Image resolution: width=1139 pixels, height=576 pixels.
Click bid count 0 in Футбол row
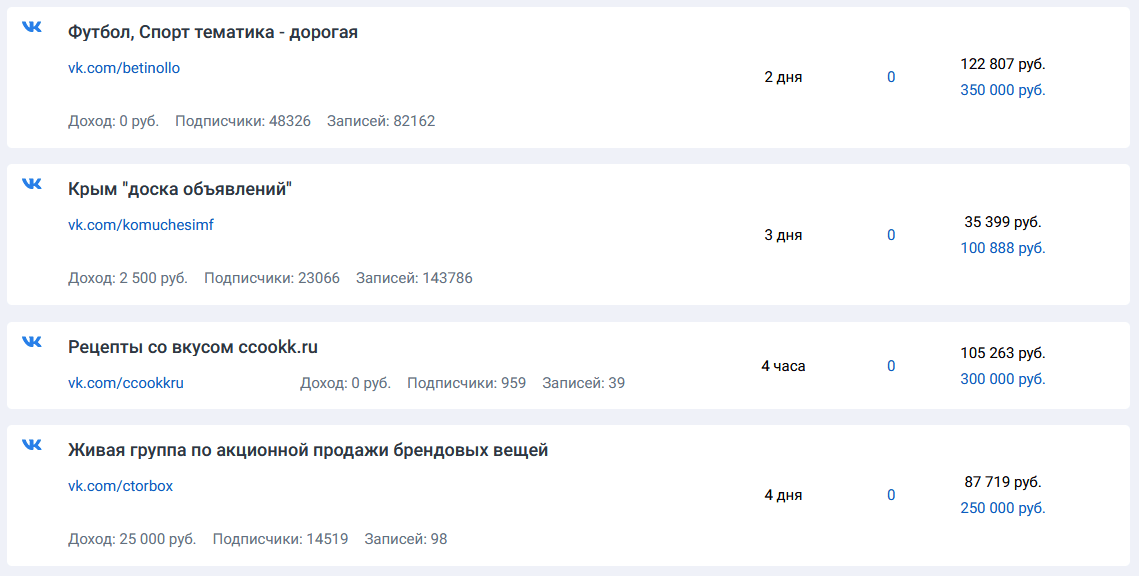[891, 77]
